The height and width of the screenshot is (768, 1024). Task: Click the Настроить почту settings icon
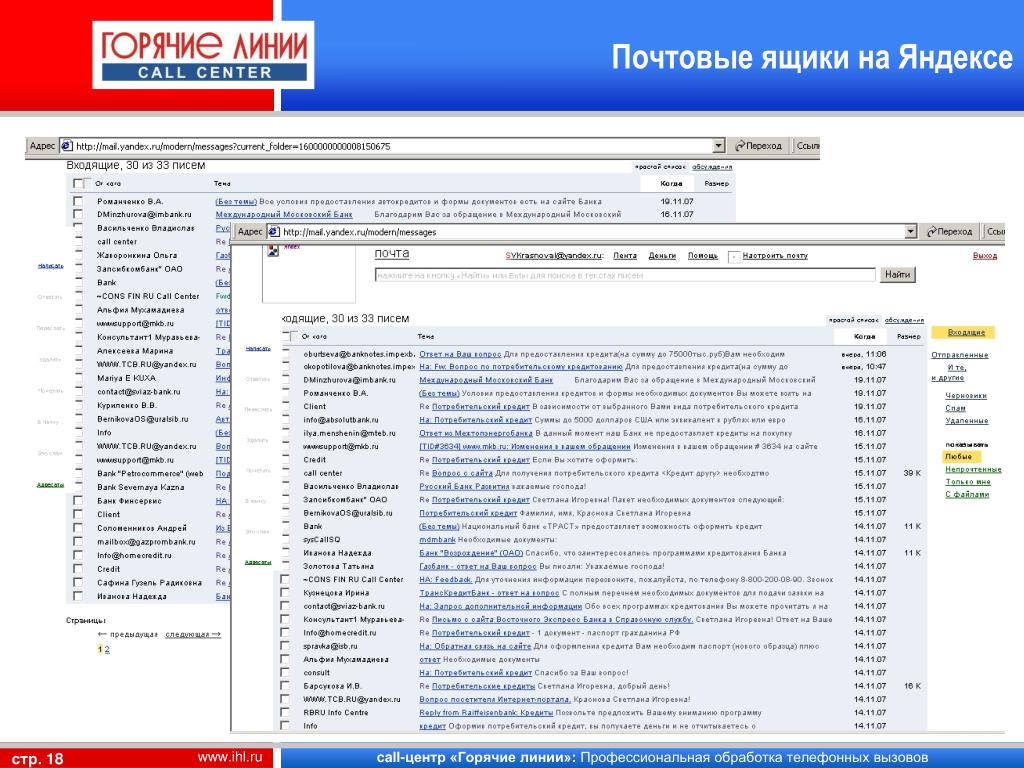733,257
